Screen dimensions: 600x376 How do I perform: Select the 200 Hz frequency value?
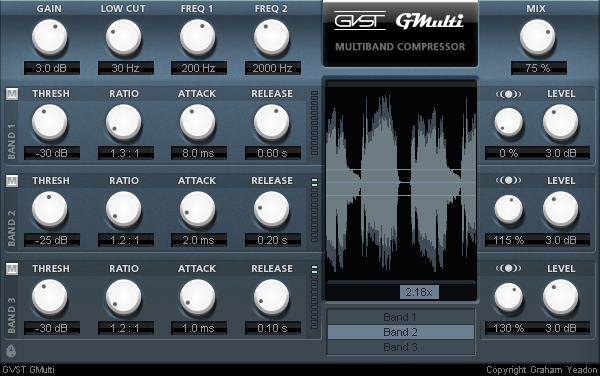[199, 68]
